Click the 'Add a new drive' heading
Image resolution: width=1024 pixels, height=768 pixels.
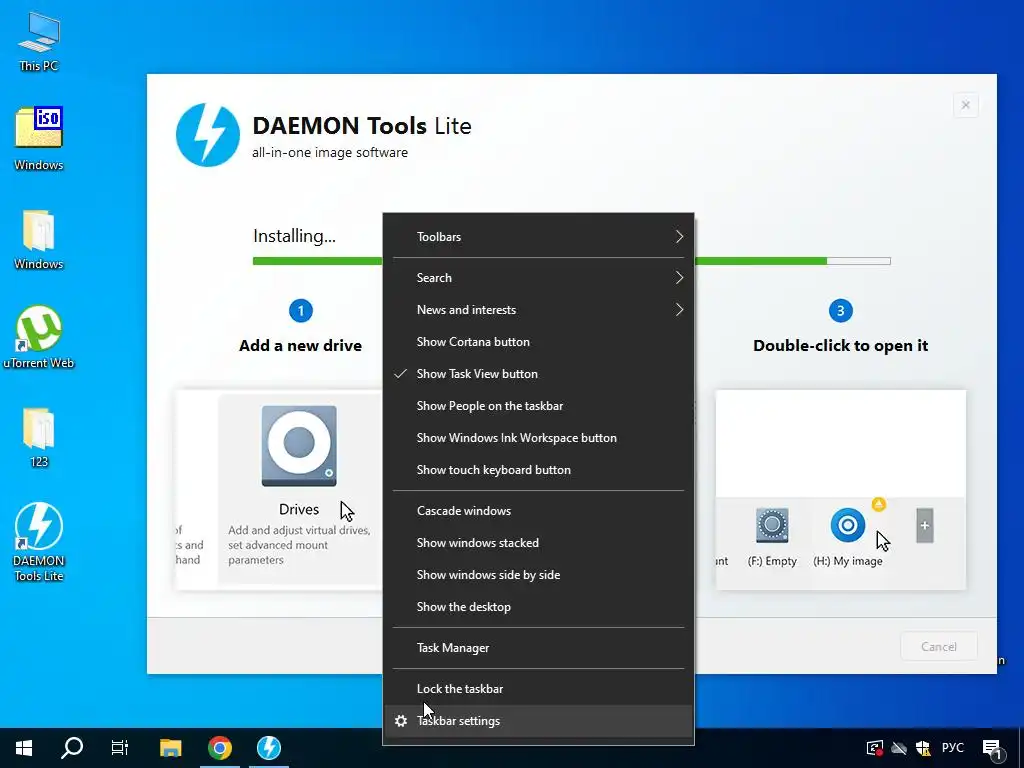tap(300, 345)
